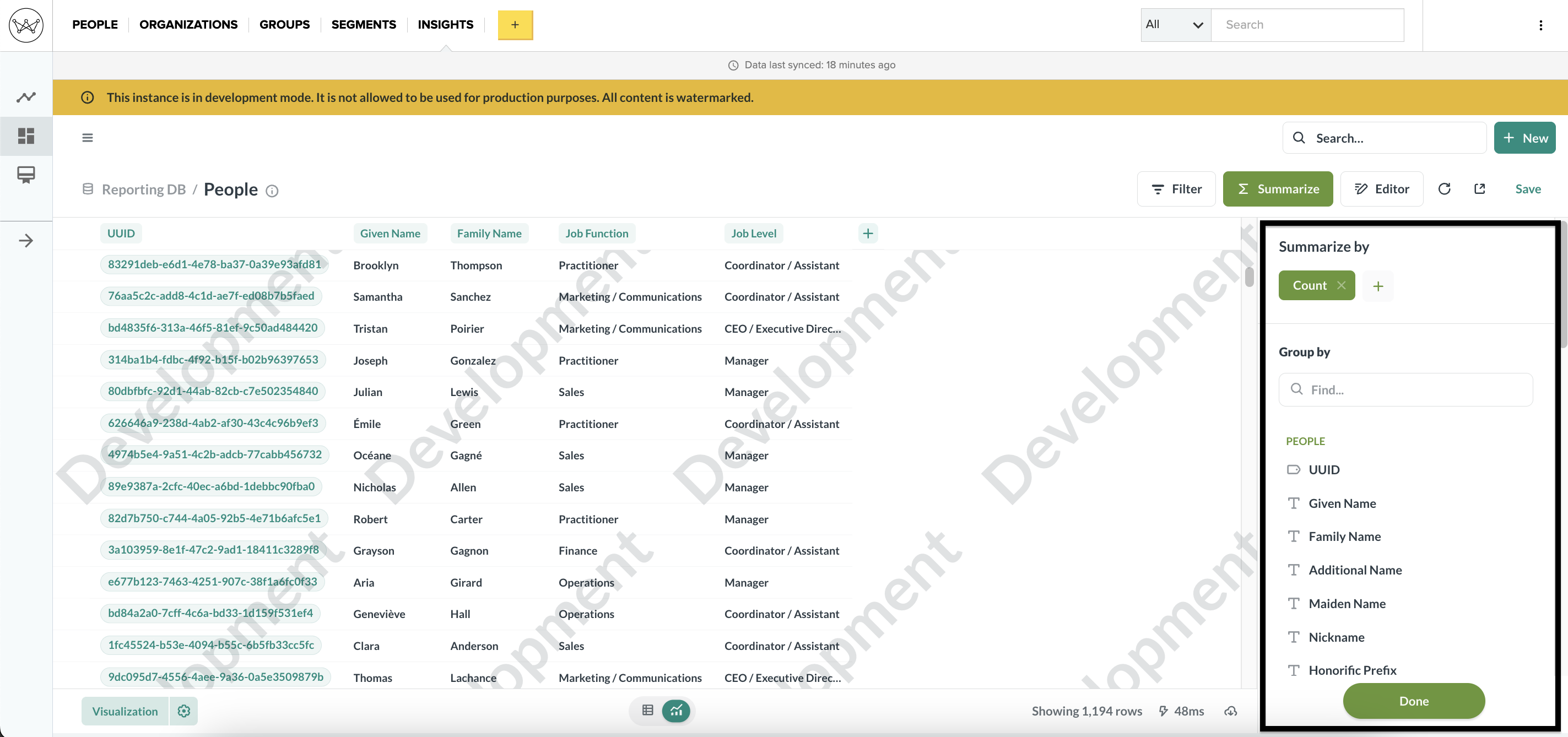Image resolution: width=1568 pixels, height=737 pixels.
Task: Toggle the hamburger navigation menu
Action: pyautogui.click(x=88, y=138)
